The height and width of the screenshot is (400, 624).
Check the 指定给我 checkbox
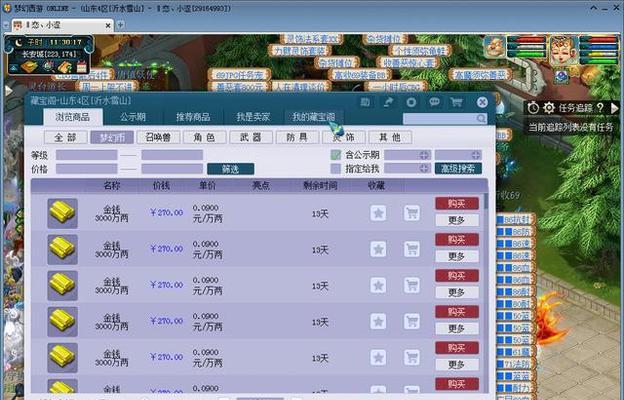(336, 169)
